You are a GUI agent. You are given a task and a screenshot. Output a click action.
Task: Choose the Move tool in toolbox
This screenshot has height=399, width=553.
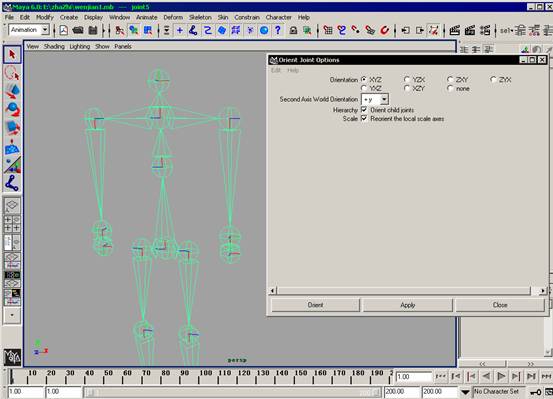[12, 91]
